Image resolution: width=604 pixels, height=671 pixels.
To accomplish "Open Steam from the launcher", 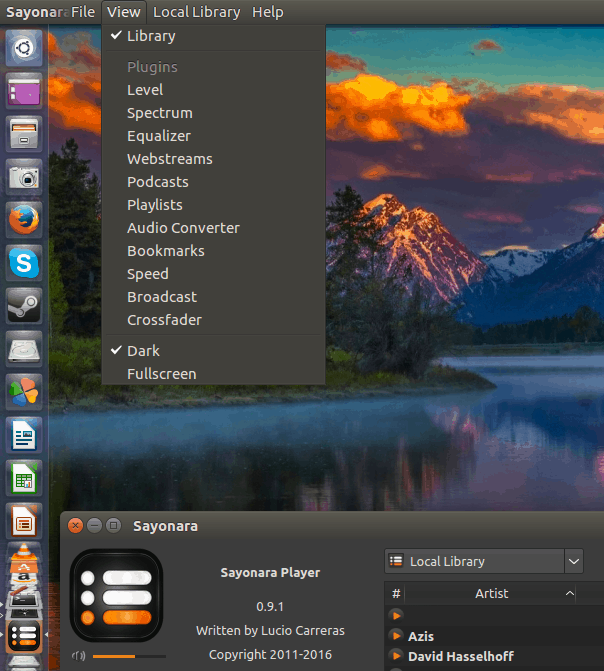I will 24,306.
